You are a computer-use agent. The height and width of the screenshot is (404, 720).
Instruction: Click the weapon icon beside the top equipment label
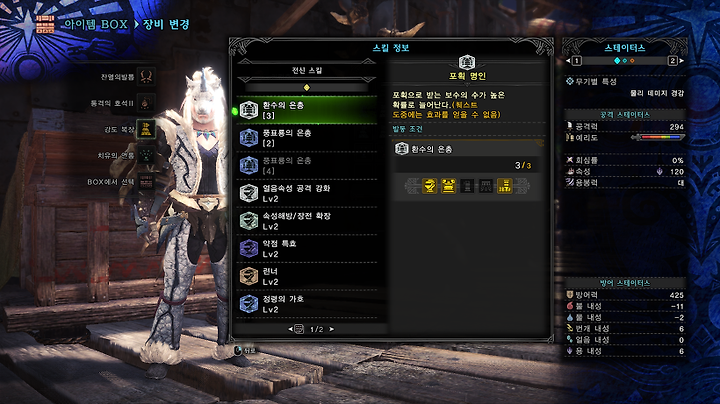146,77
